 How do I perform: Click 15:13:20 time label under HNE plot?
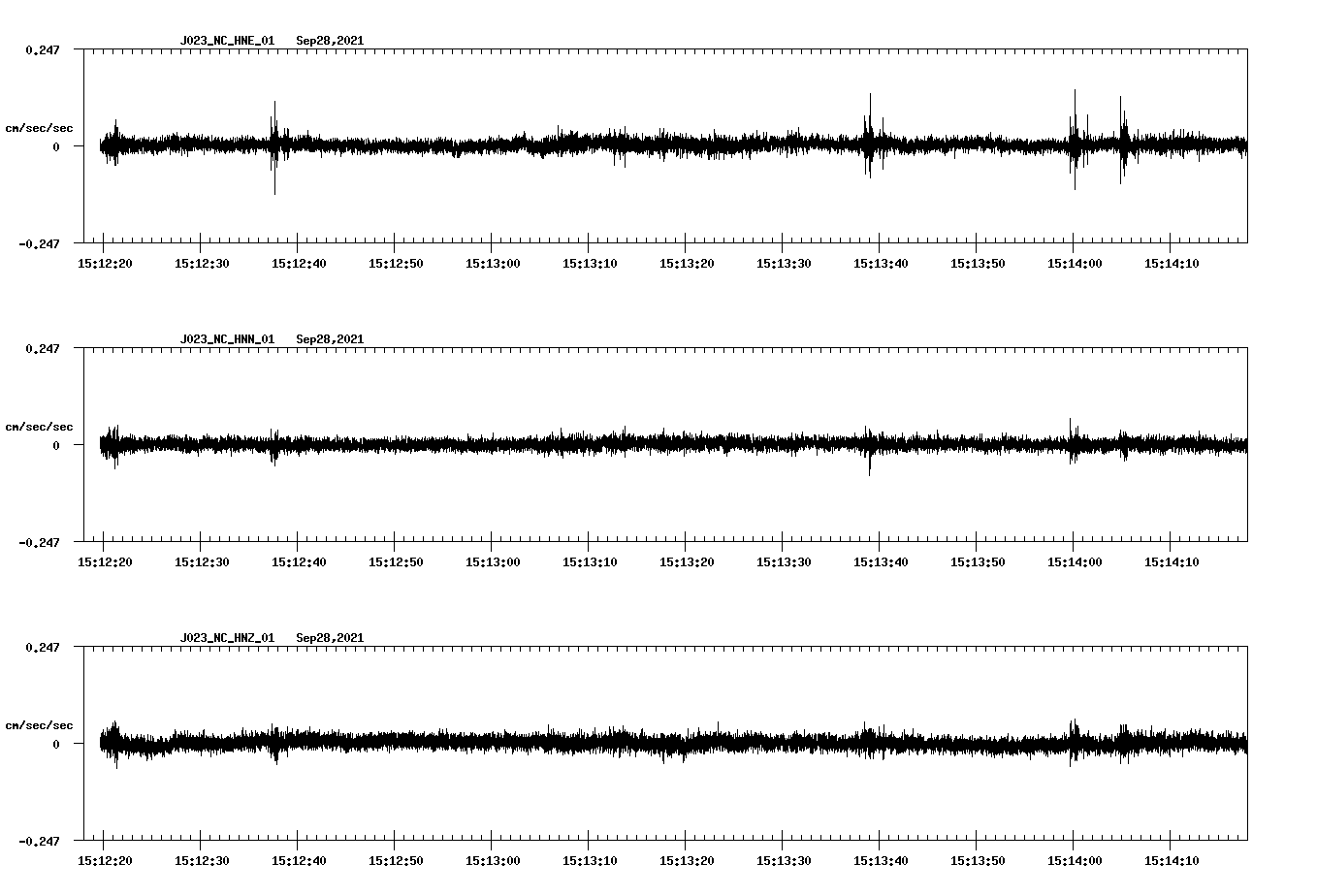(687, 264)
